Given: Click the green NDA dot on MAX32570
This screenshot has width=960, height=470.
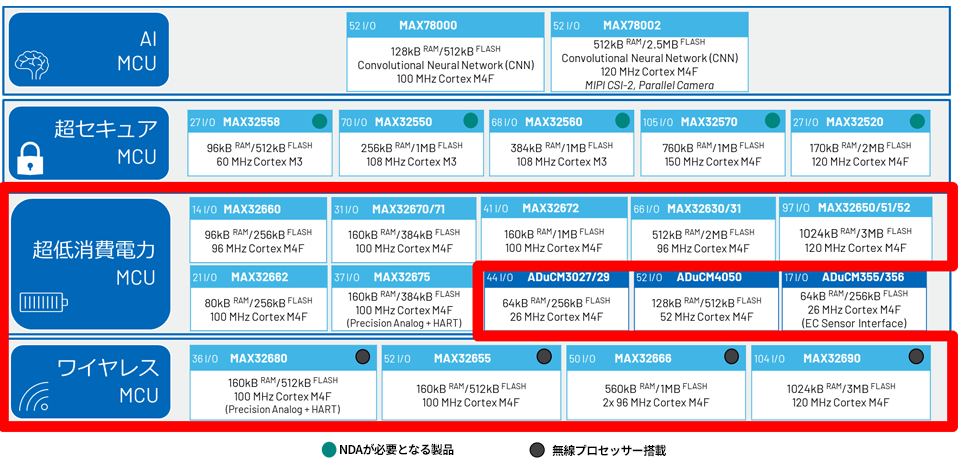Looking at the screenshot, I should [x=771, y=121].
